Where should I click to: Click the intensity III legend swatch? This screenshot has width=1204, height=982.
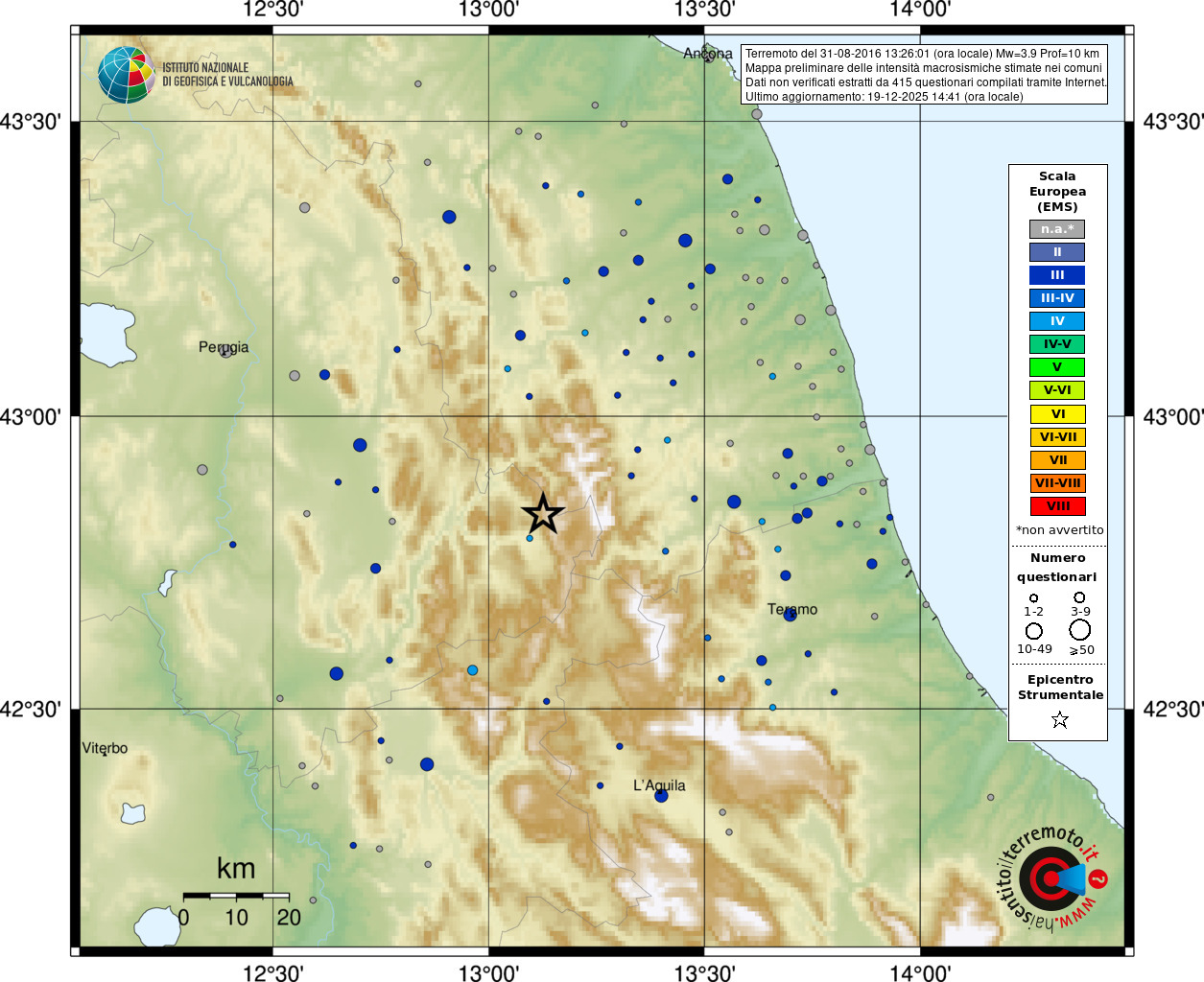point(1057,275)
